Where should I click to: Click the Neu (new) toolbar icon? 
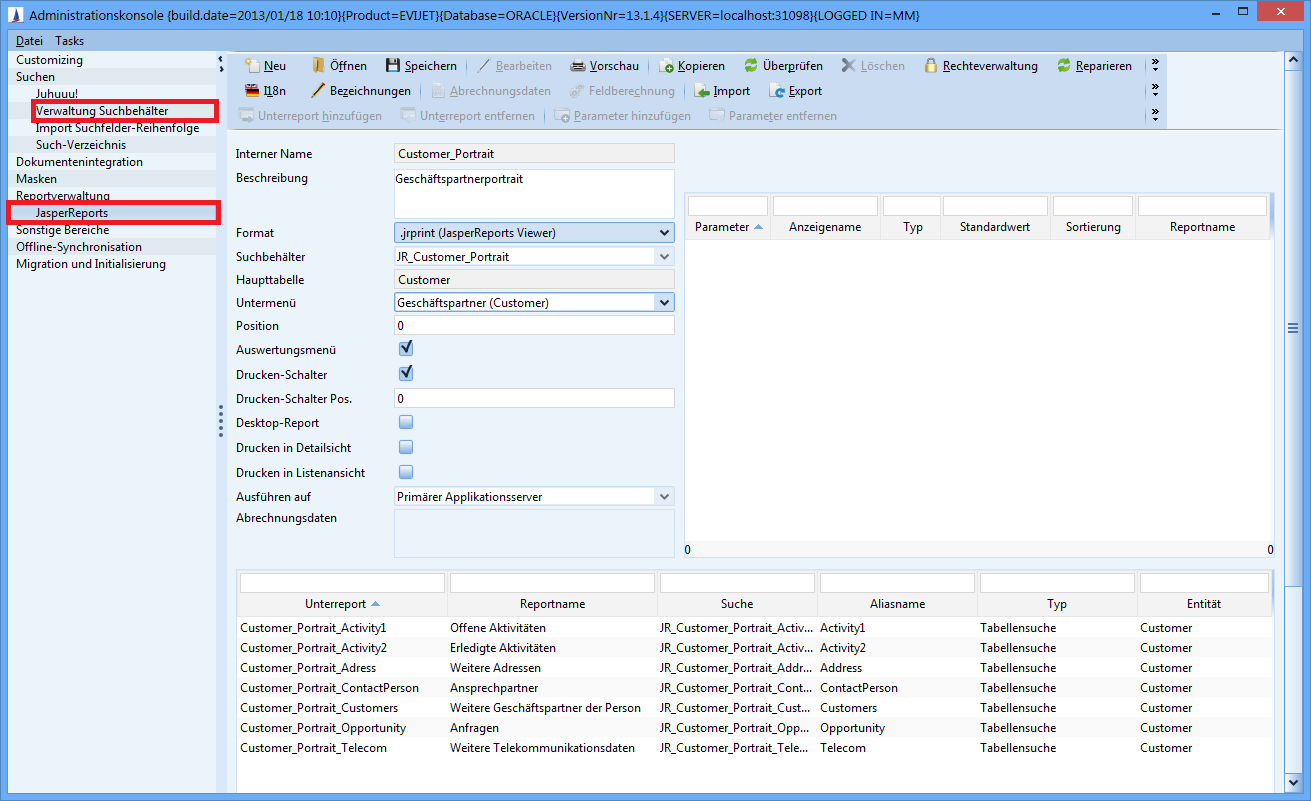pyautogui.click(x=252, y=66)
